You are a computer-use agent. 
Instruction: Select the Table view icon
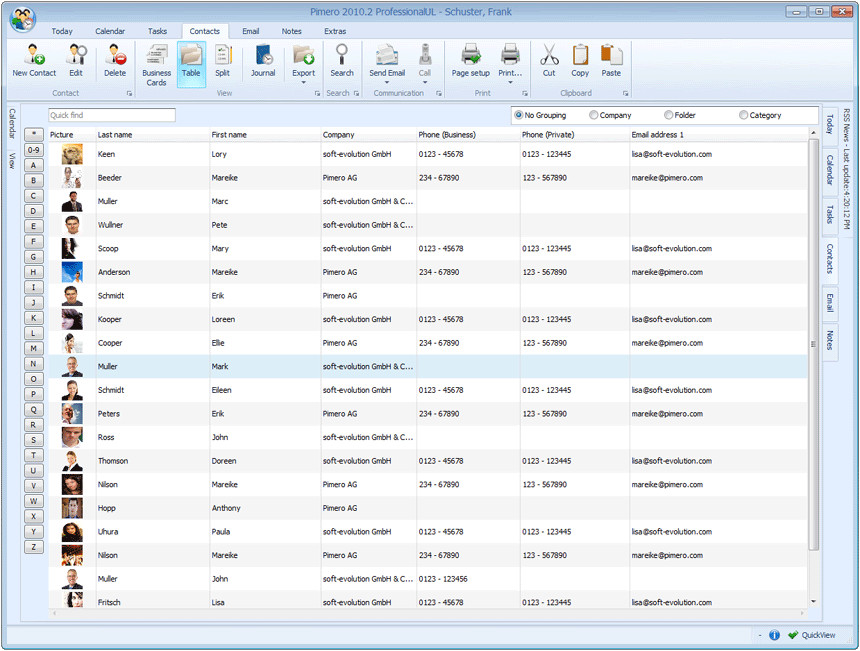point(191,55)
